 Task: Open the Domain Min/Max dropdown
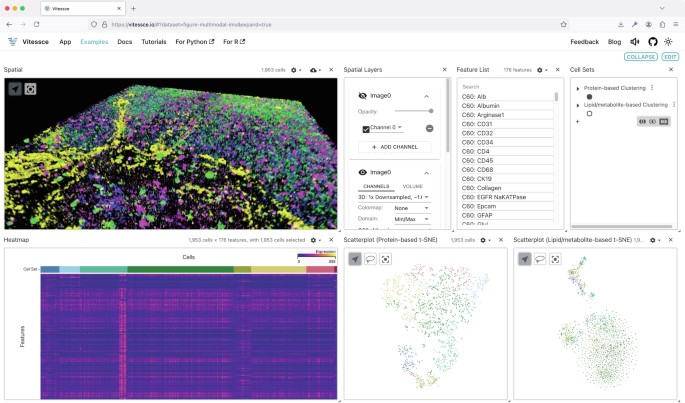click(411, 219)
